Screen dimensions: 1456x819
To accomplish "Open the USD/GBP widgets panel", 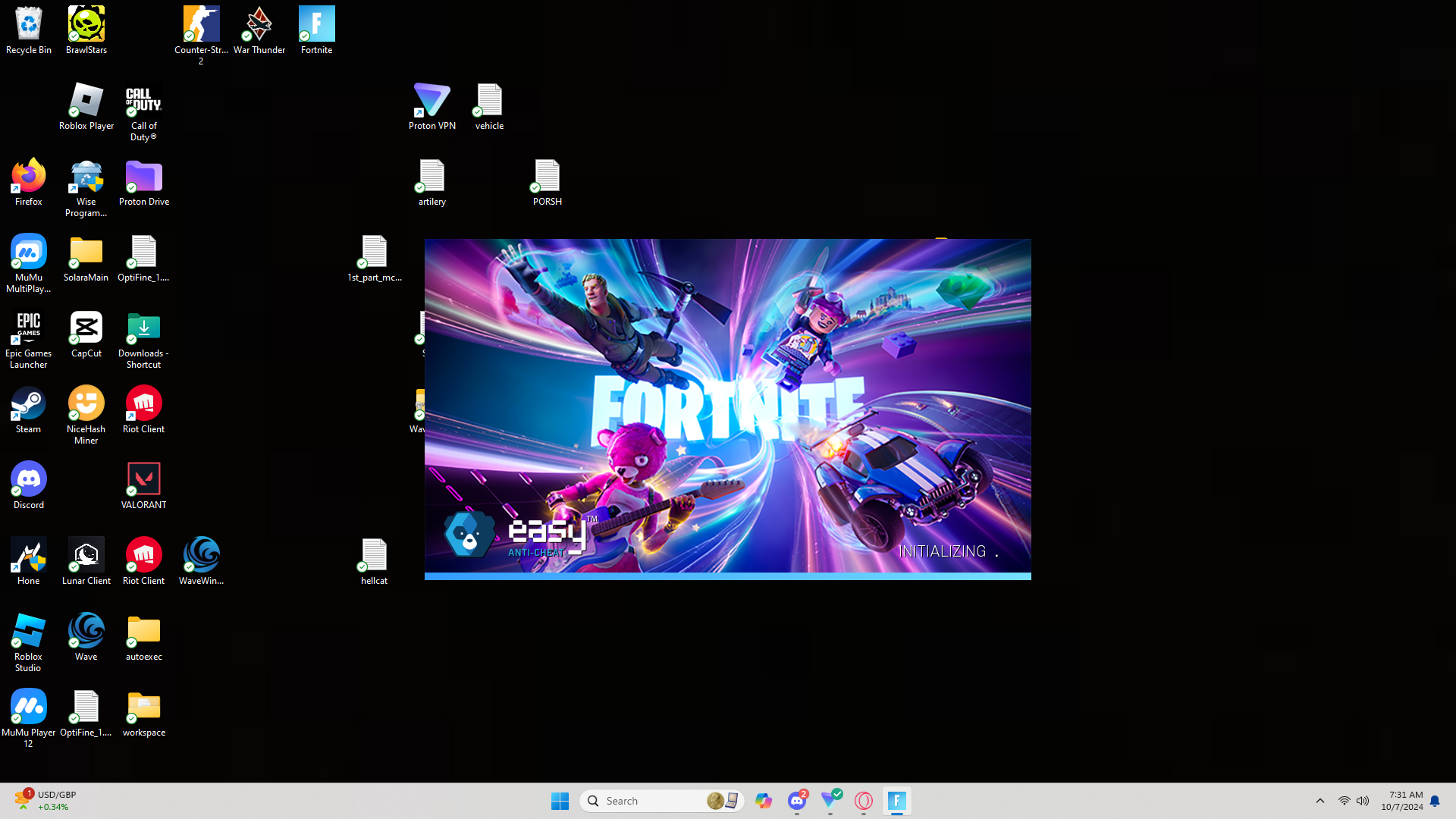I will (x=45, y=800).
